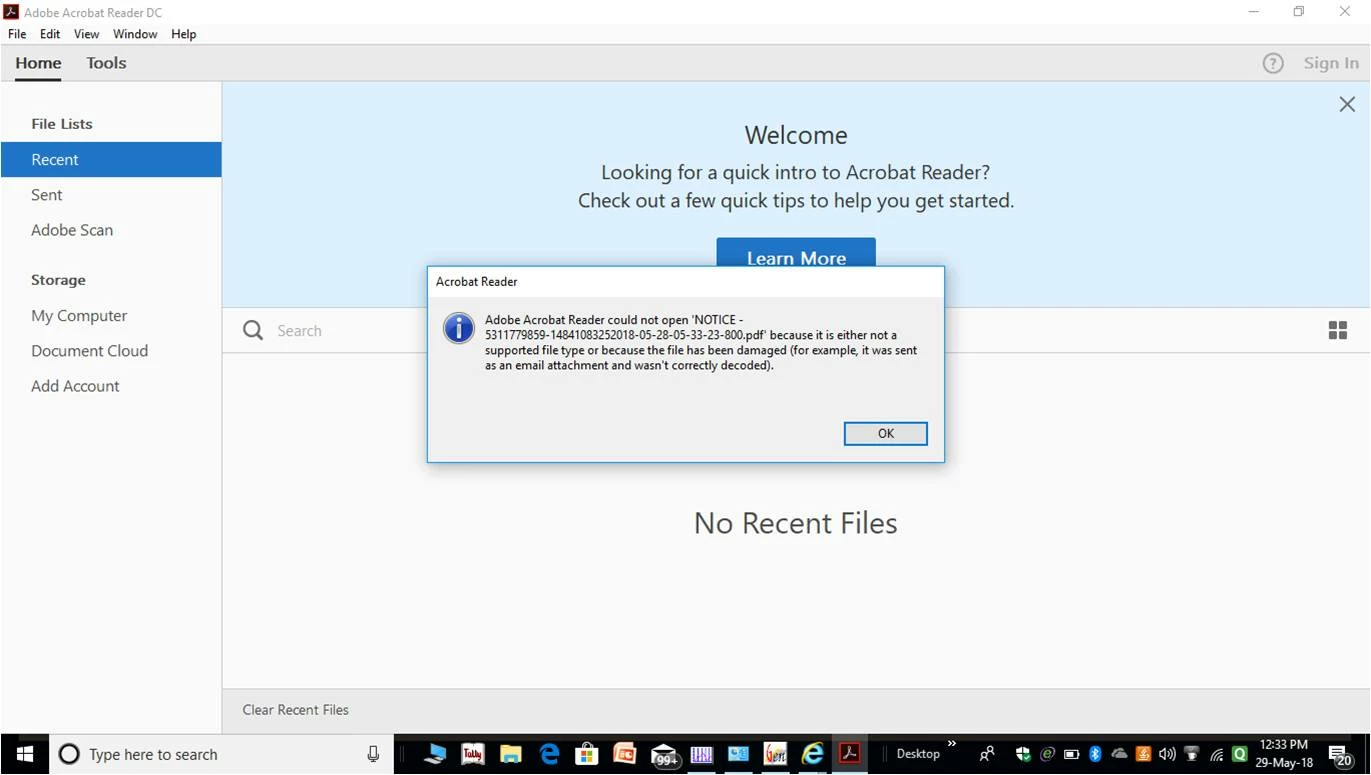
Task: Open Microsoft Edge from the taskbar
Action: [549, 754]
